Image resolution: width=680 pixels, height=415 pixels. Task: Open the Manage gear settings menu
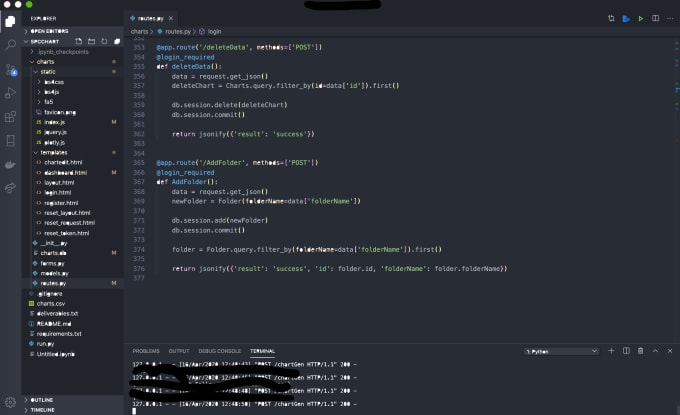pos(10,402)
